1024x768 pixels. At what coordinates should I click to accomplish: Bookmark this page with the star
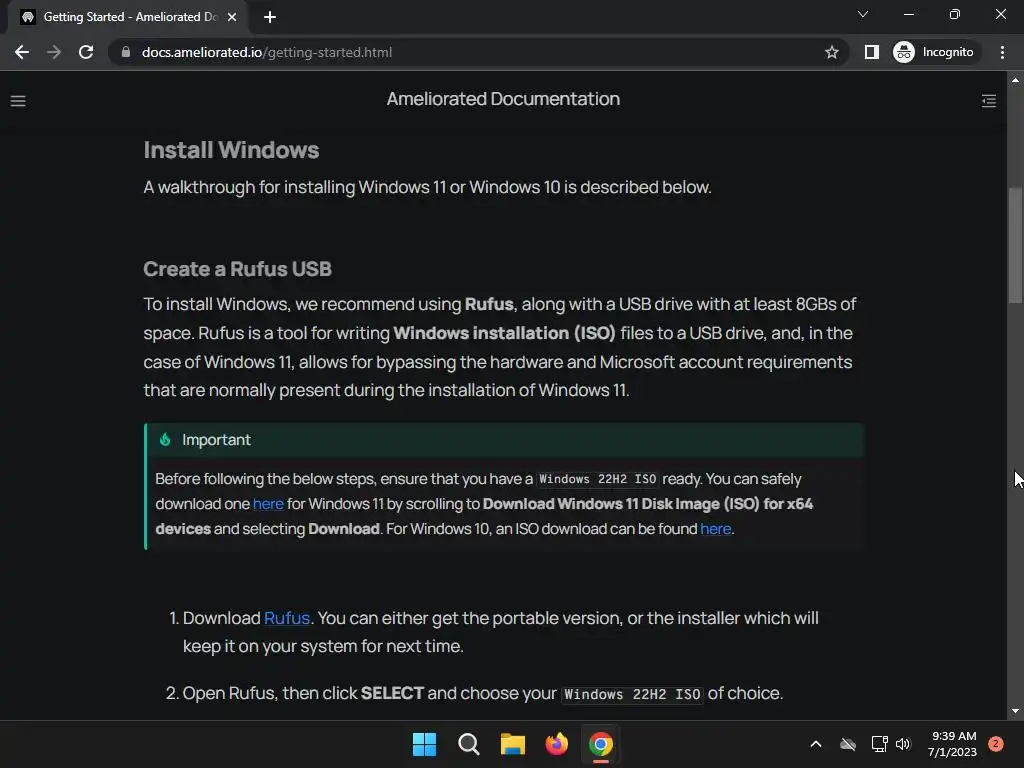point(831,52)
